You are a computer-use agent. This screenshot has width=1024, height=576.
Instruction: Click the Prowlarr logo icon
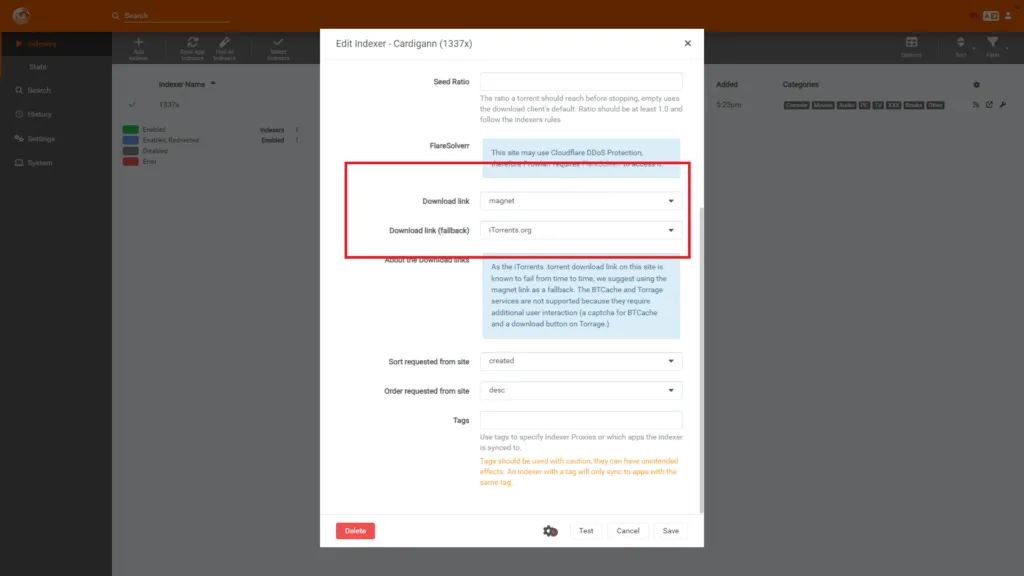tap(21, 16)
